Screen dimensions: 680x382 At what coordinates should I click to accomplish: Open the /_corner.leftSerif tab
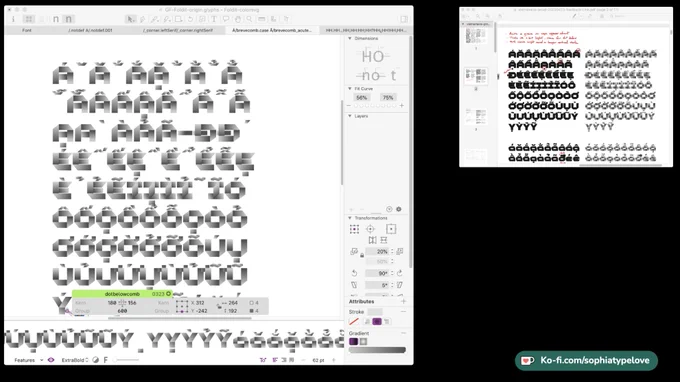click(178, 30)
